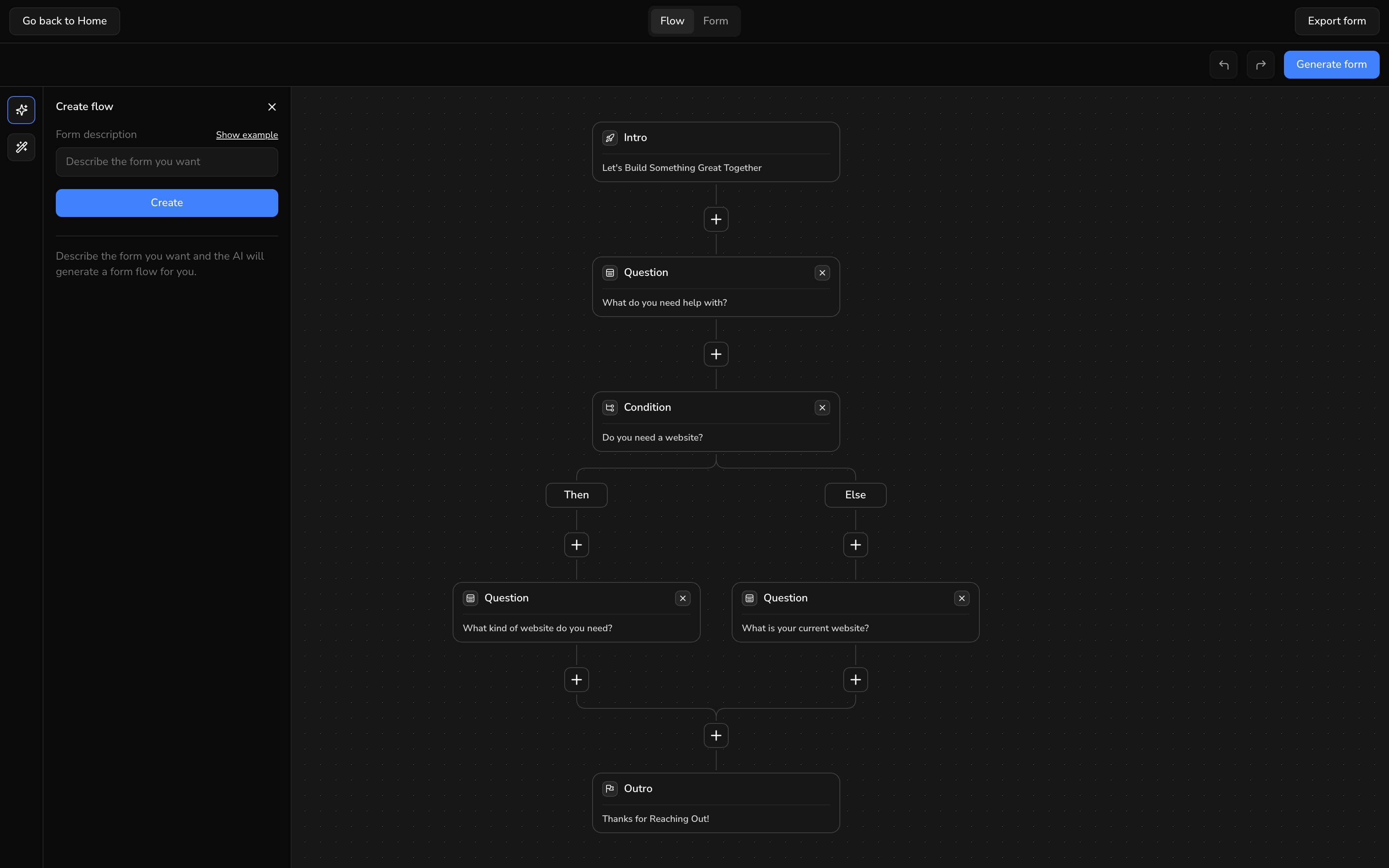Close the Create flow panel

click(272, 107)
